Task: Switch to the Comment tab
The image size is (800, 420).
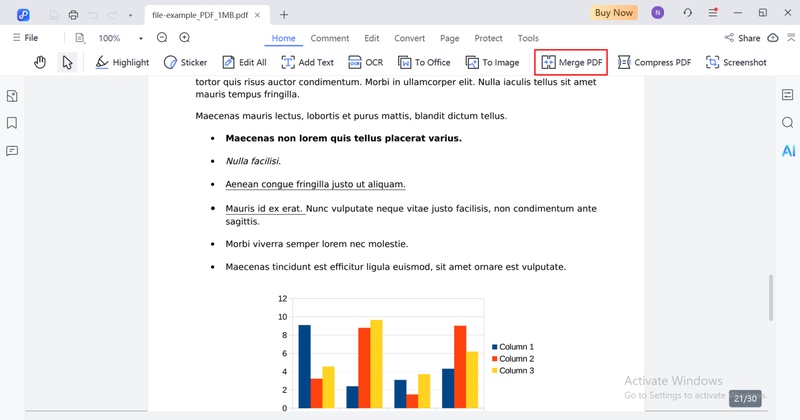Action: click(x=330, y=38)
